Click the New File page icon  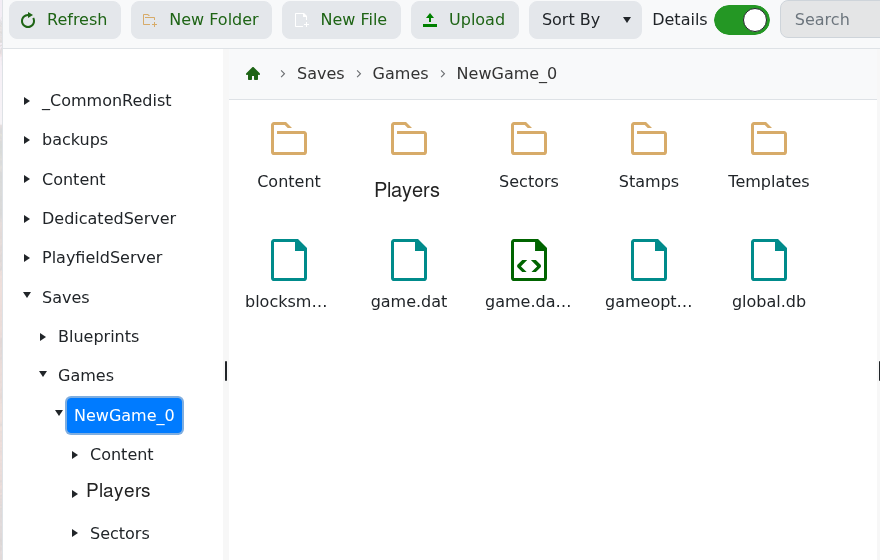(301, 20)
